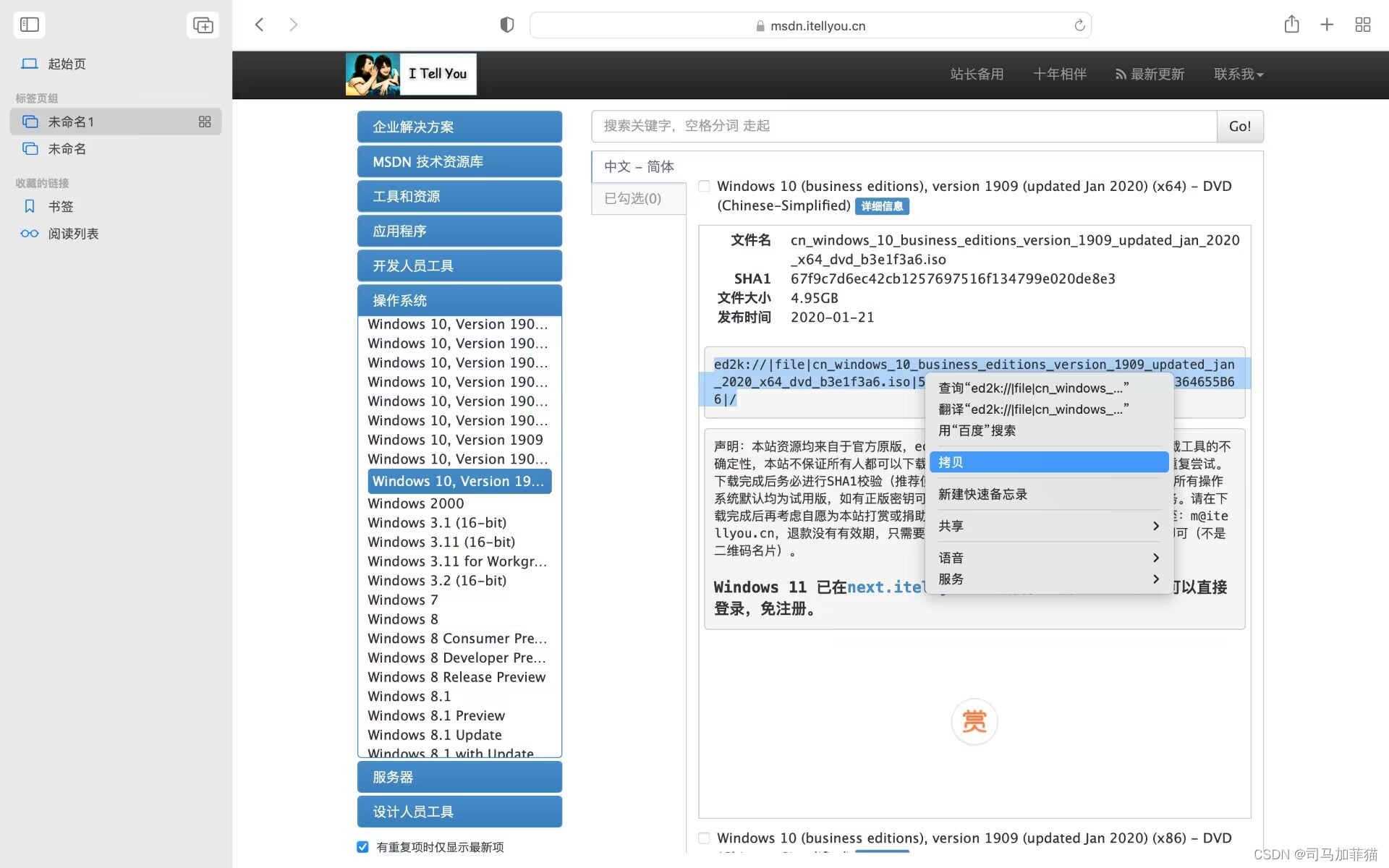
Task: Click the new tab group icon
Action: pos(203,25)
